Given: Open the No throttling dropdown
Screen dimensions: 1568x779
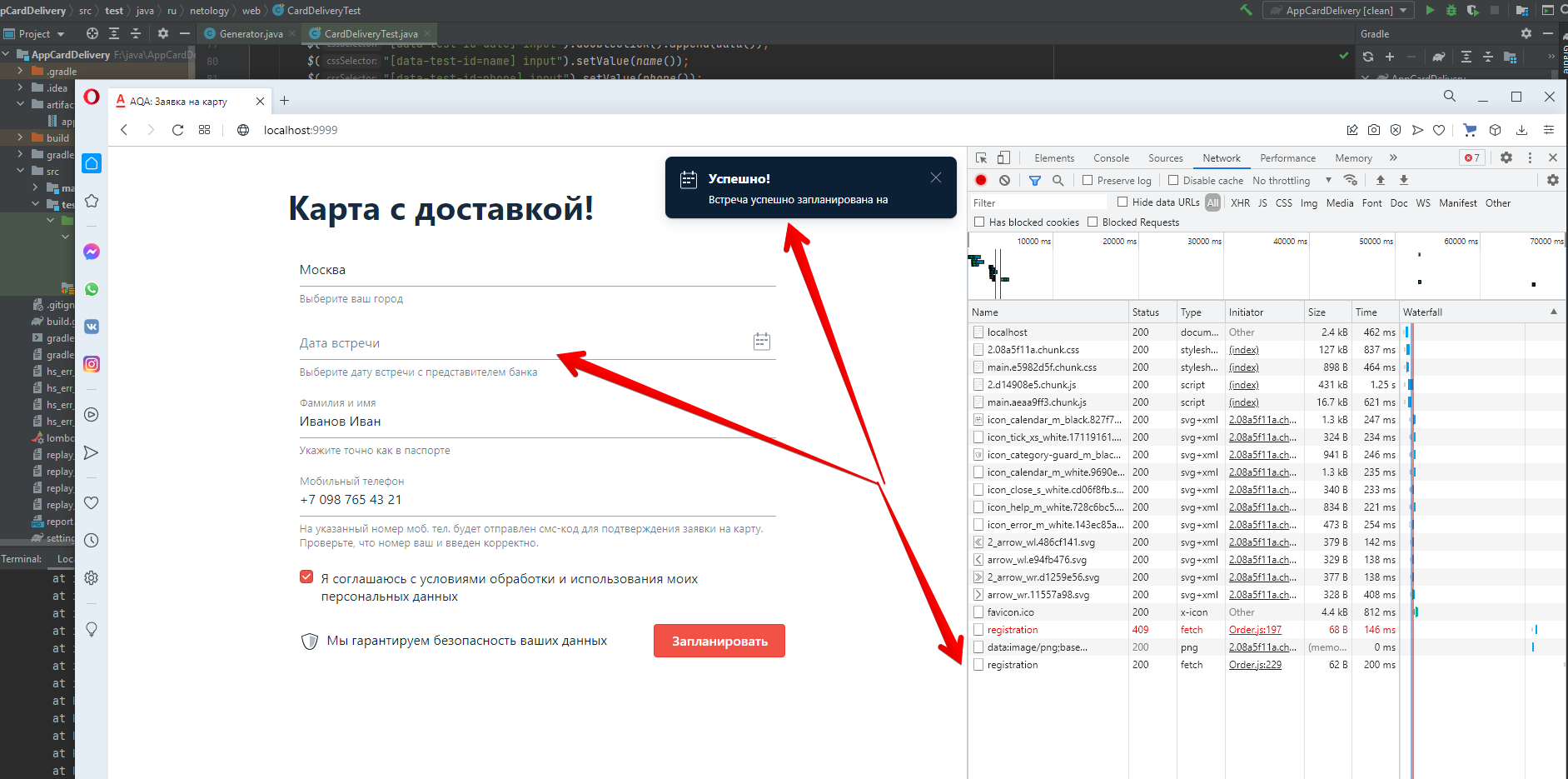Looking at the screenshot, I should [1282, 180].
